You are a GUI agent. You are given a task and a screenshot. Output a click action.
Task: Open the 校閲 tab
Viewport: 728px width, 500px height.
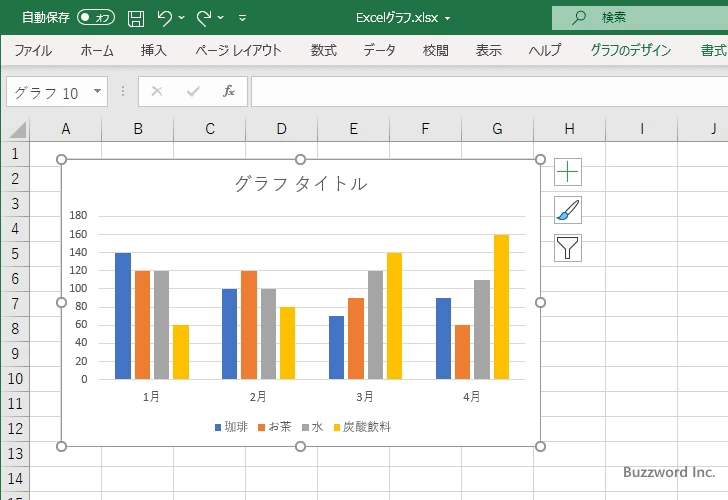(x=436, y=50)
